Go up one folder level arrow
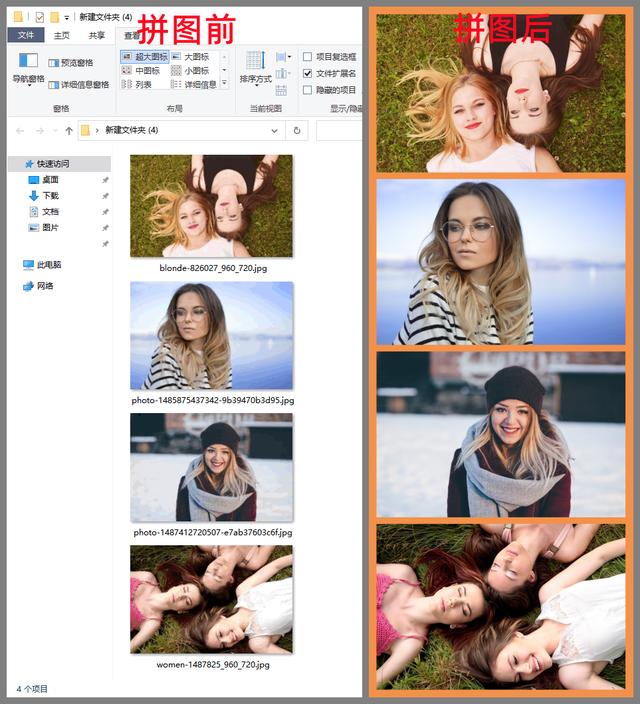The height and width of the screenshot is (704, 640). pyautogui.click(x=69, y=130)
